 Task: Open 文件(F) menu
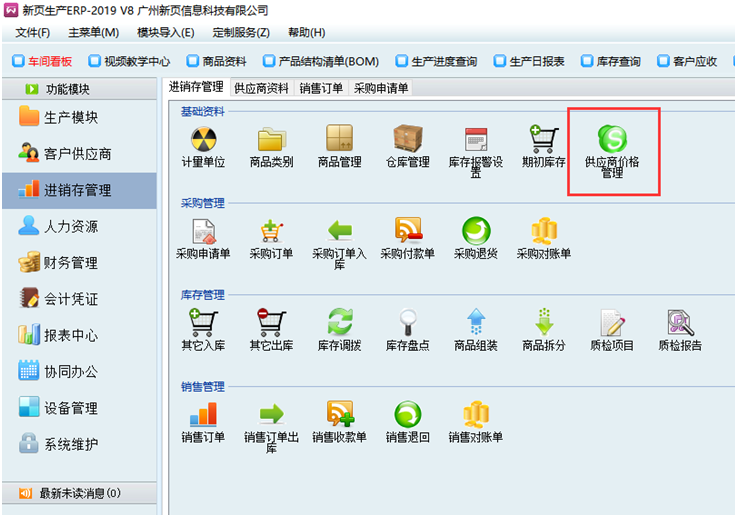(x=33, y=33)
